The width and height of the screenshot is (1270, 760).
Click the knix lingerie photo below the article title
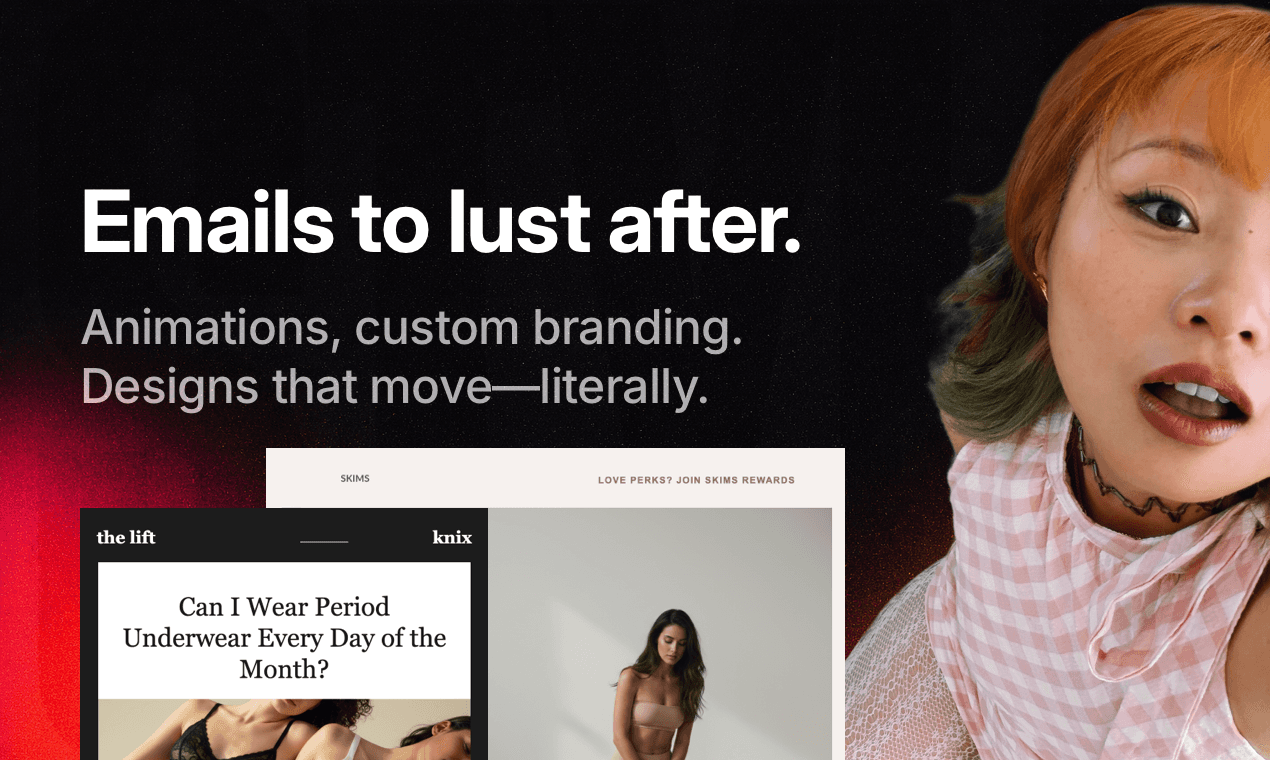pyautogui.click(x=284, y=729)
